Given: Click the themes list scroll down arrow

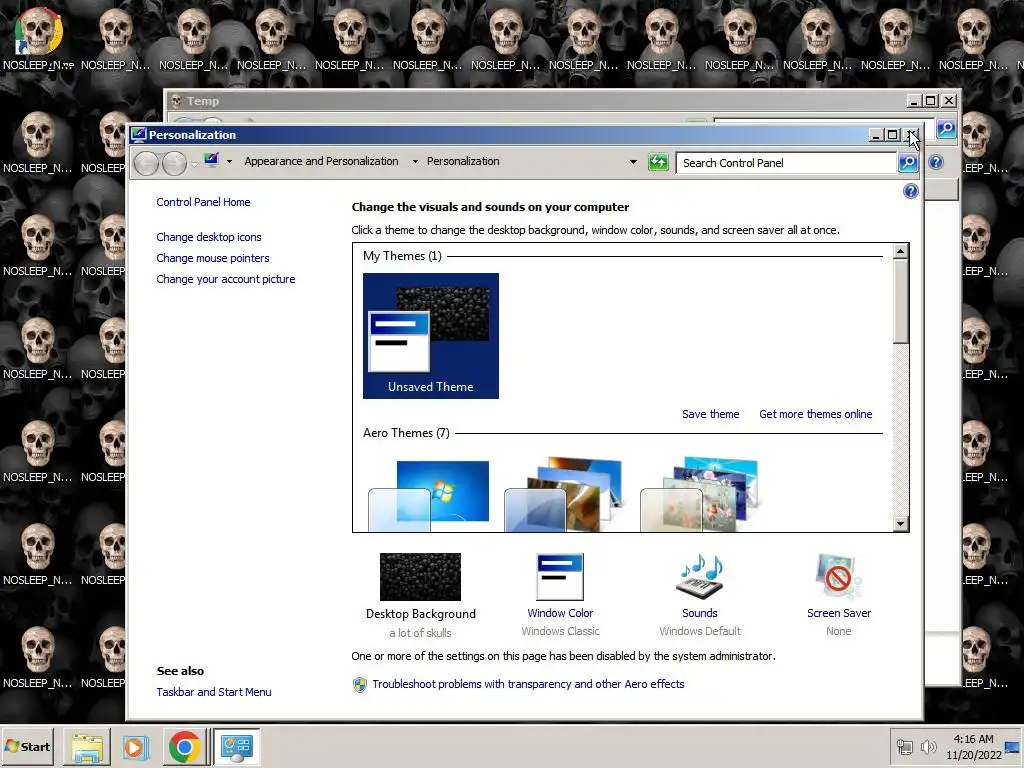Looking at the screenshot, I should 901,523.
